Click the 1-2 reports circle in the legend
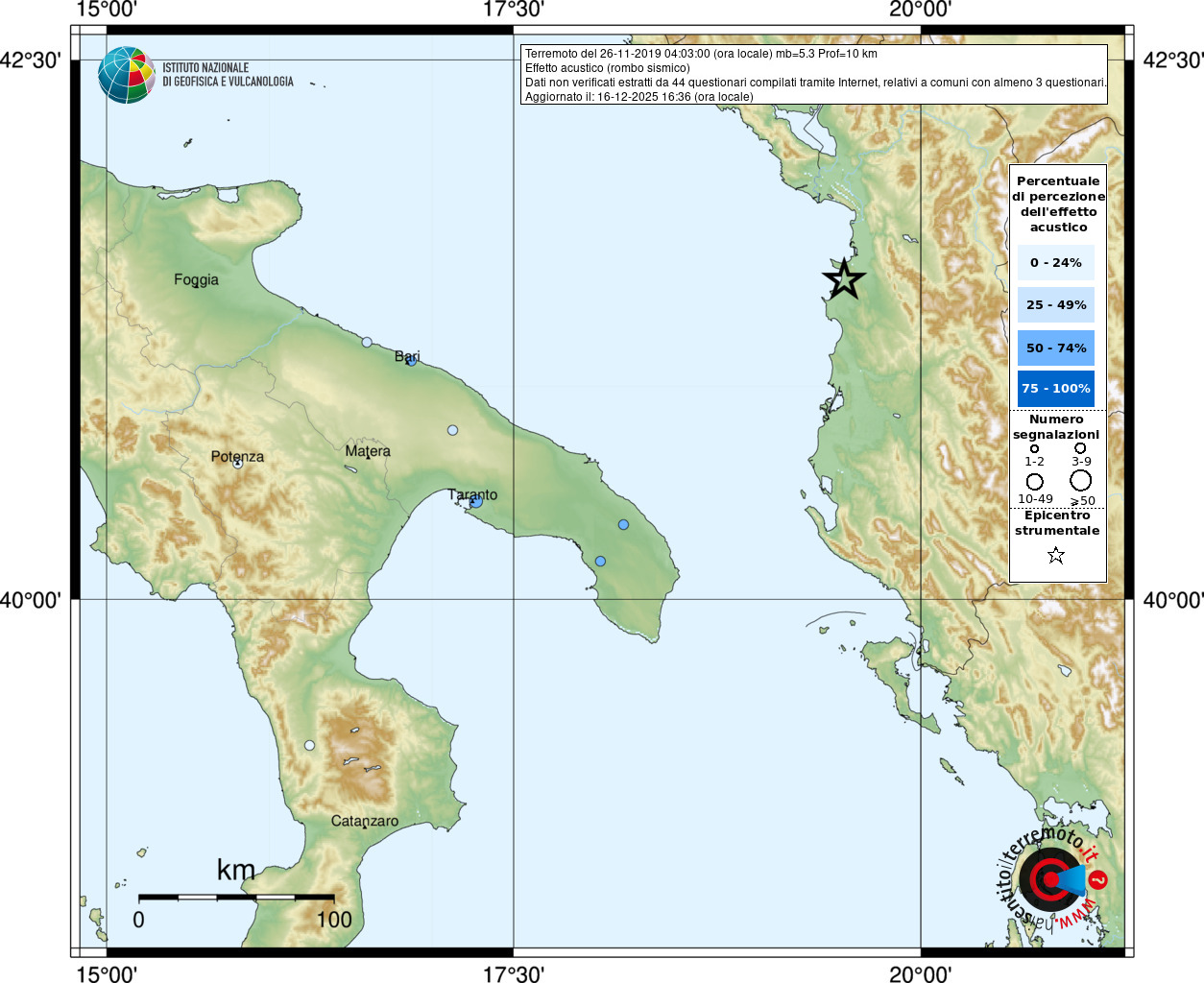Viewport: 1204px width, 983px height. [1034, 448]
